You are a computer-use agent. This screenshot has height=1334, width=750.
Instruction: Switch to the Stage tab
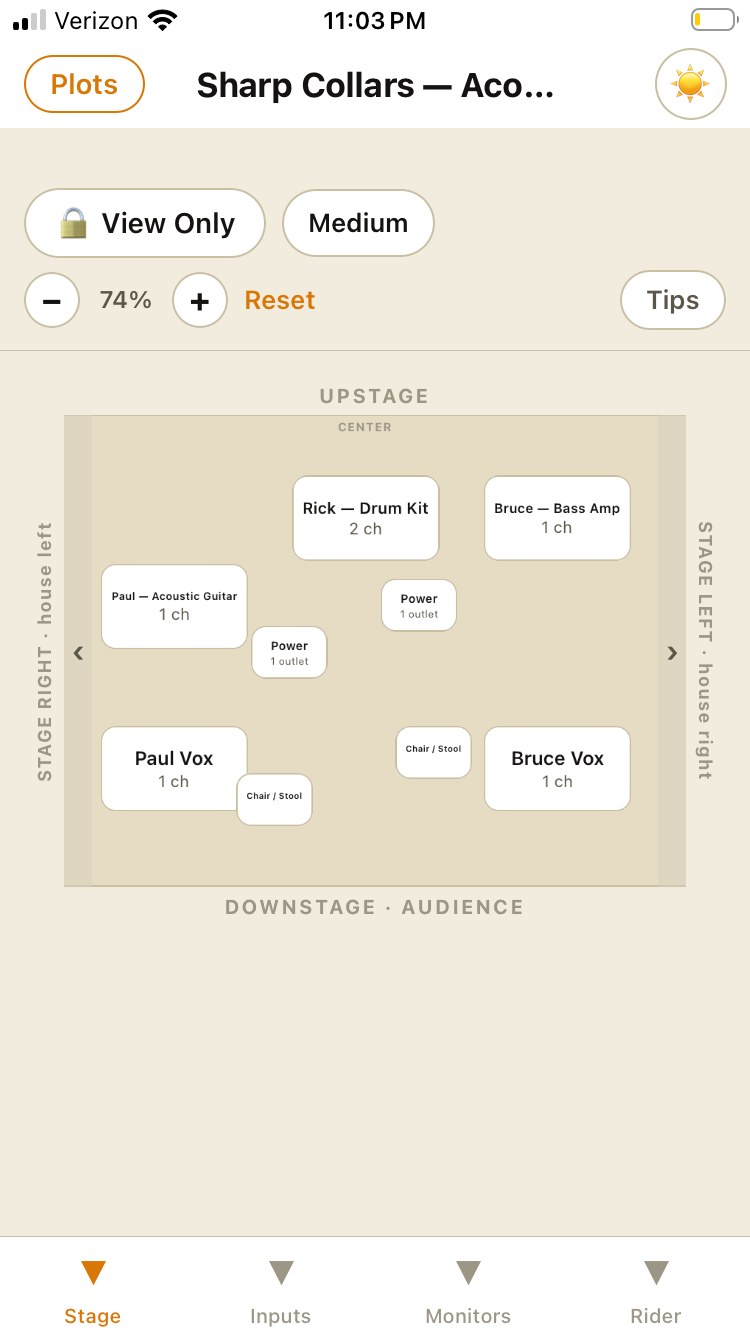(93, 1292)
